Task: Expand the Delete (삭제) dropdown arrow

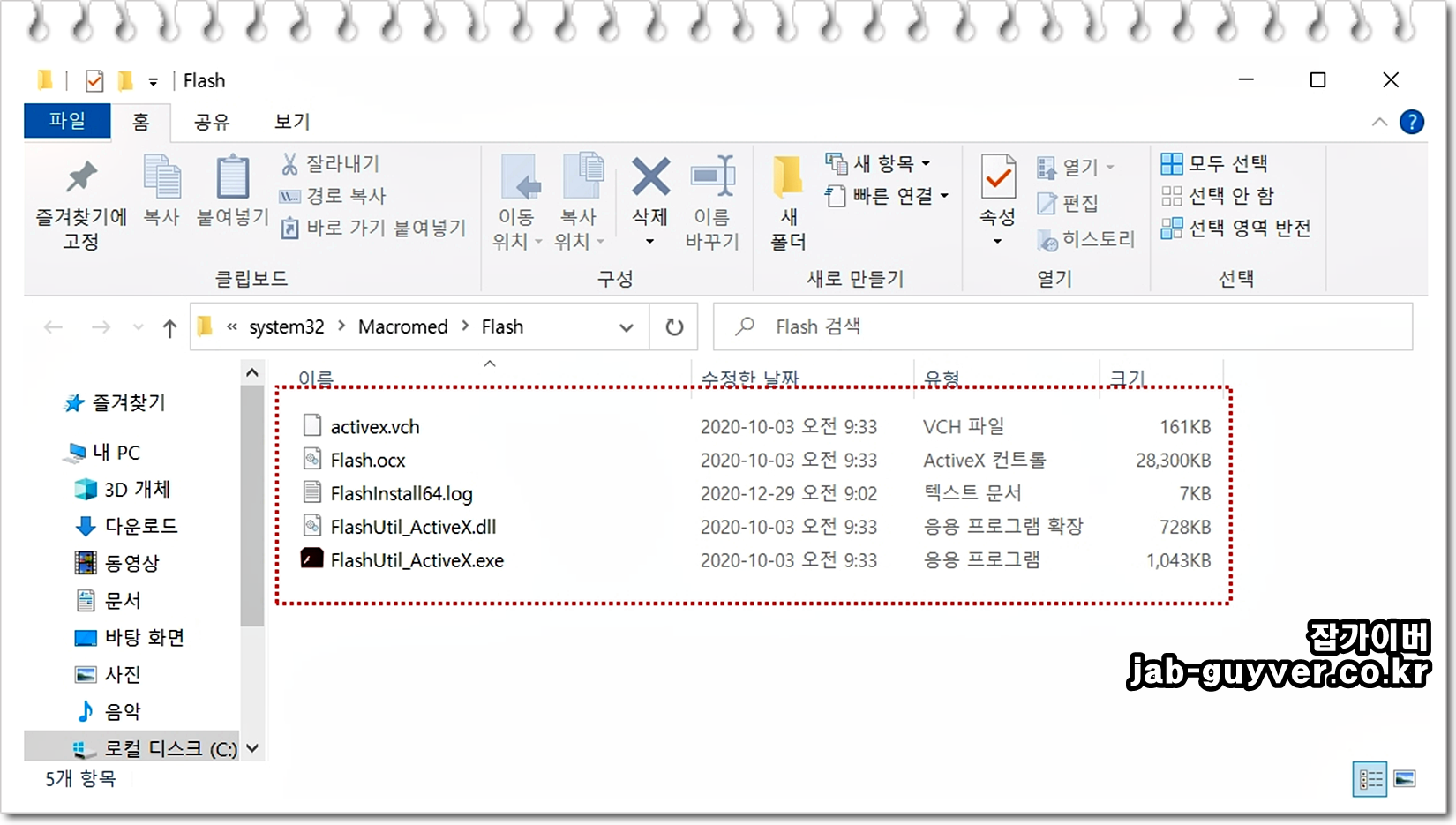Action: [x=650, y=241]
